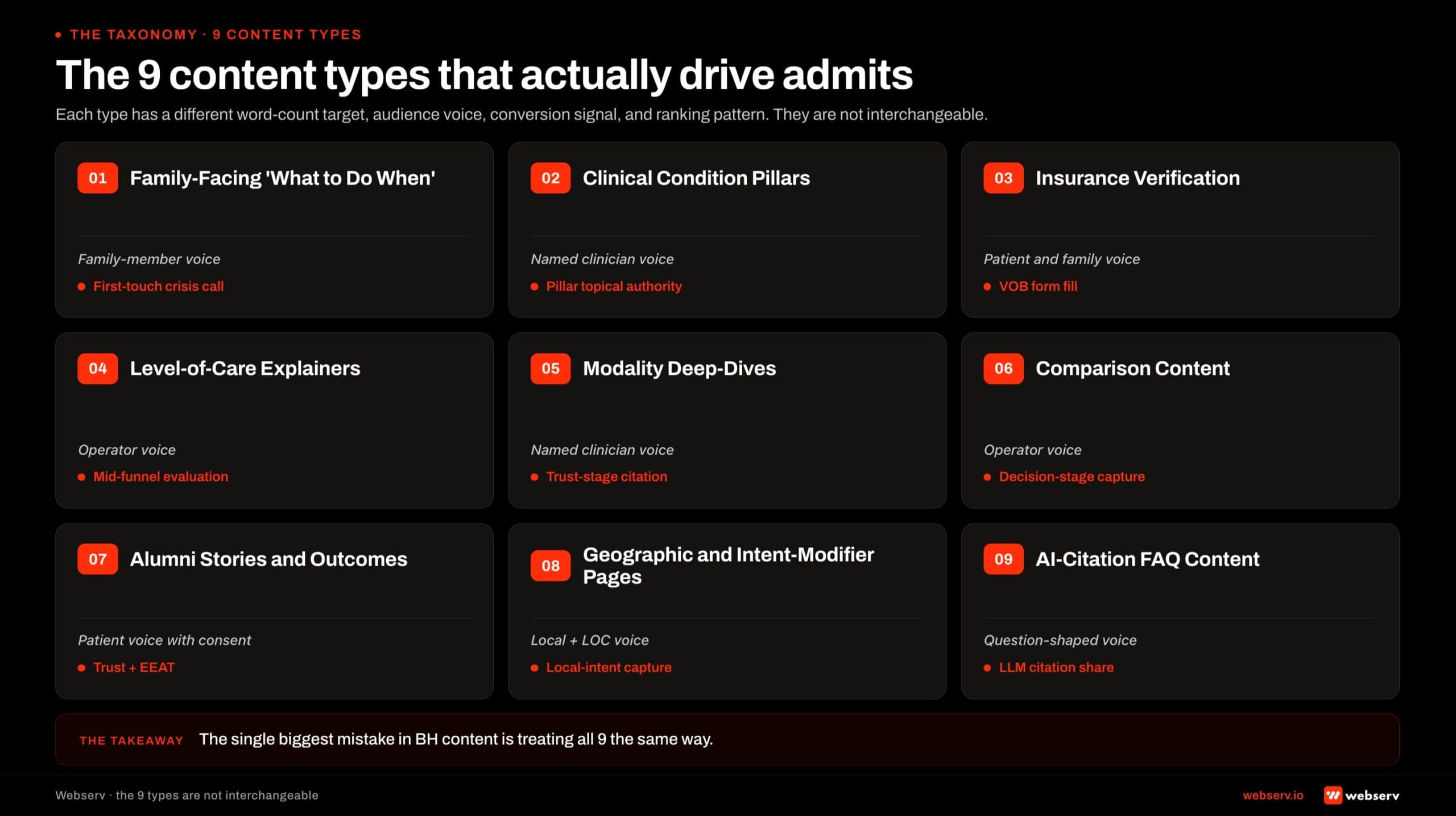
Task: Click 'Operator voice' in Comparison Content card
Action: click(x=1032, y=450)
